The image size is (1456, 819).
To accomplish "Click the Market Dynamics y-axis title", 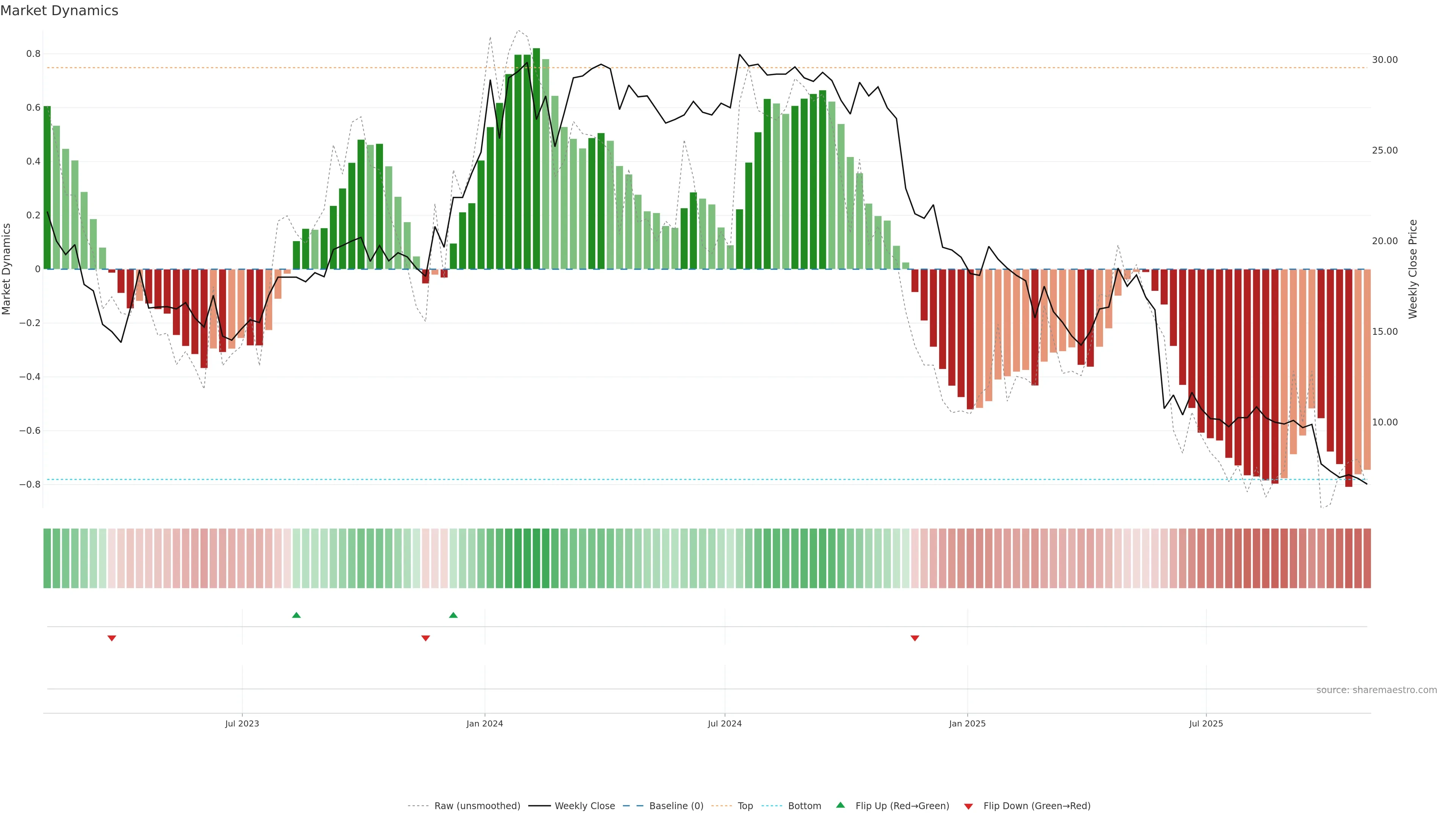I will coord(7,269).
